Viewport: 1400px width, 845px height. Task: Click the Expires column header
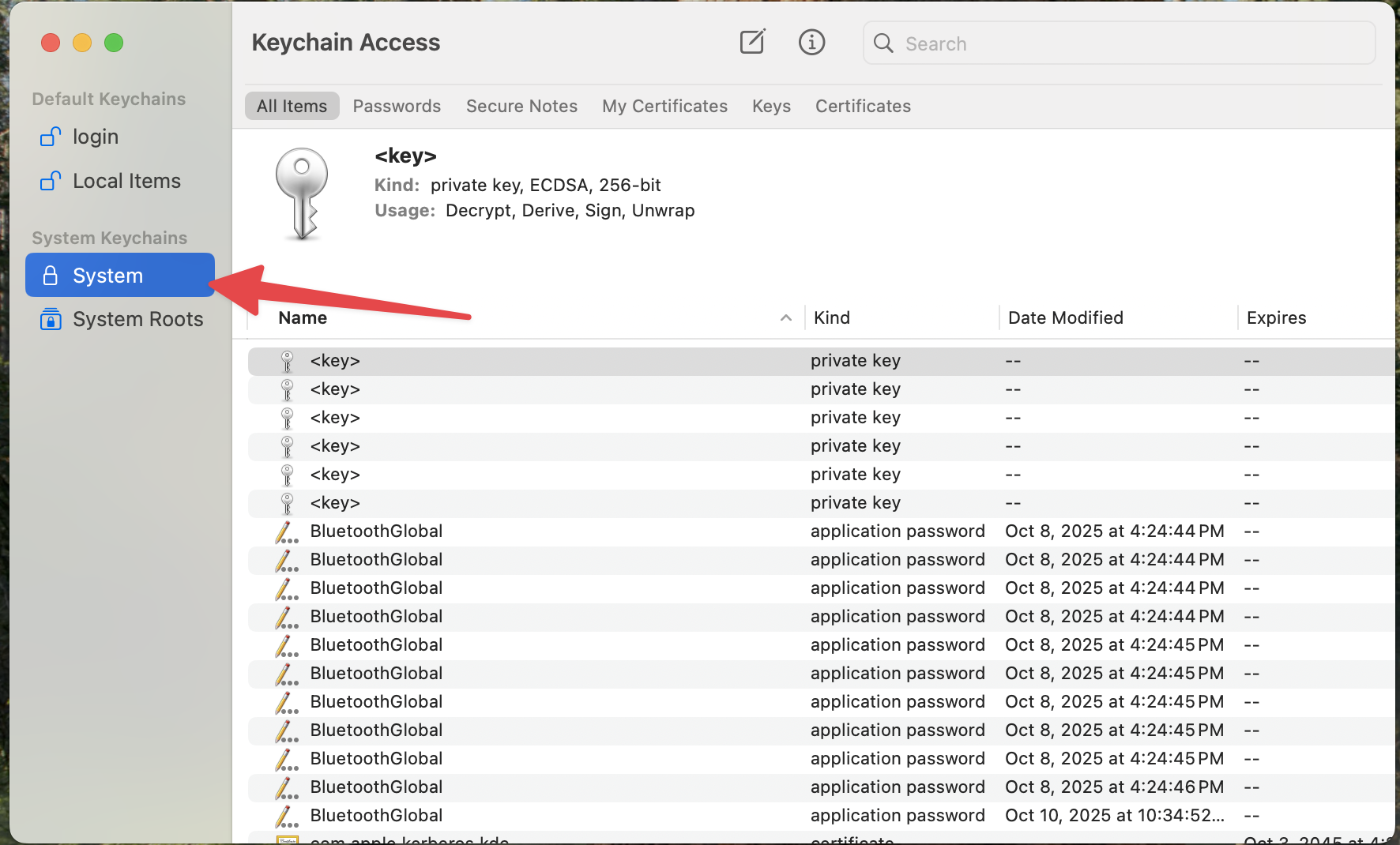(x=1276, y=317)
